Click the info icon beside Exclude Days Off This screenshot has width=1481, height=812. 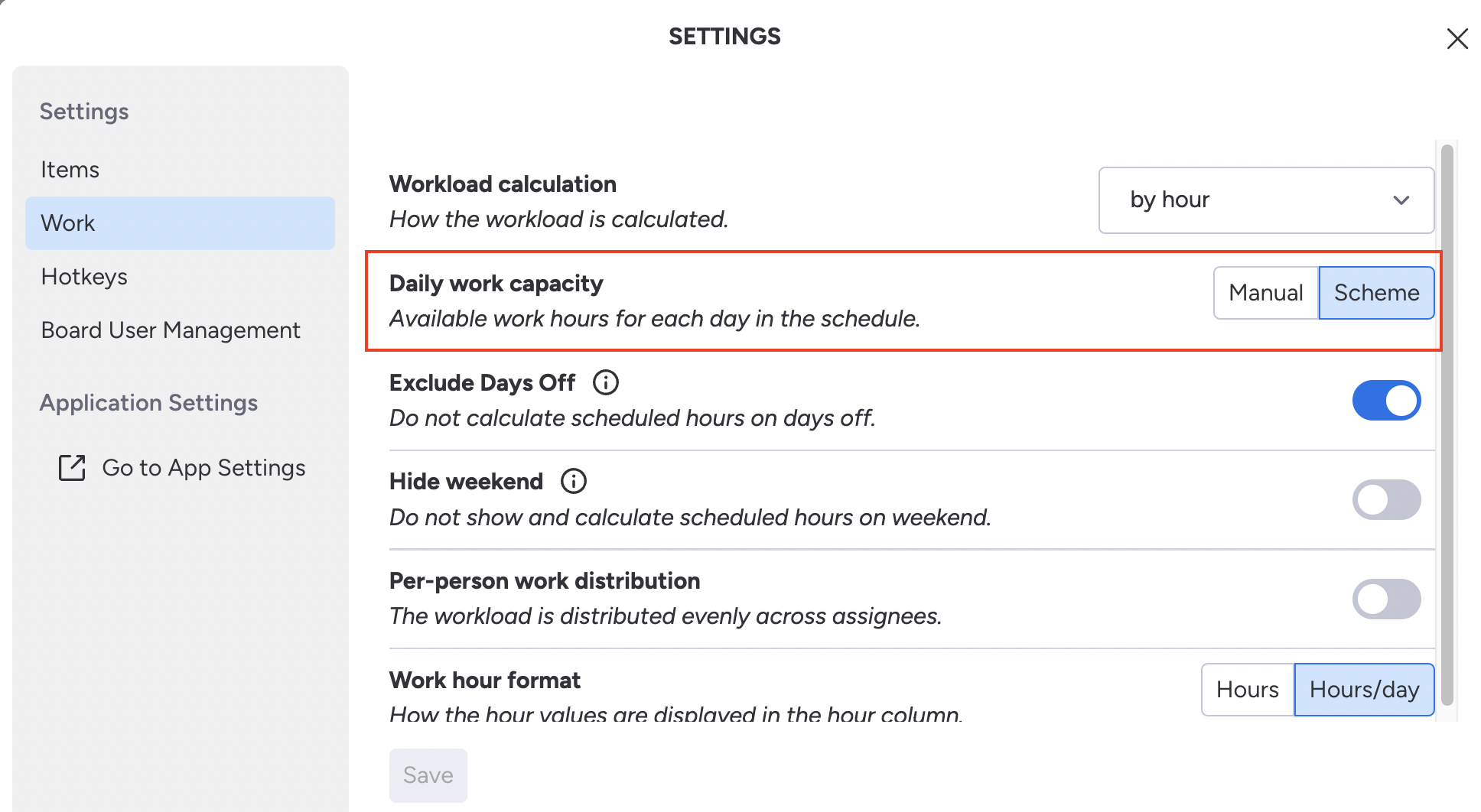tap(605, 382)
